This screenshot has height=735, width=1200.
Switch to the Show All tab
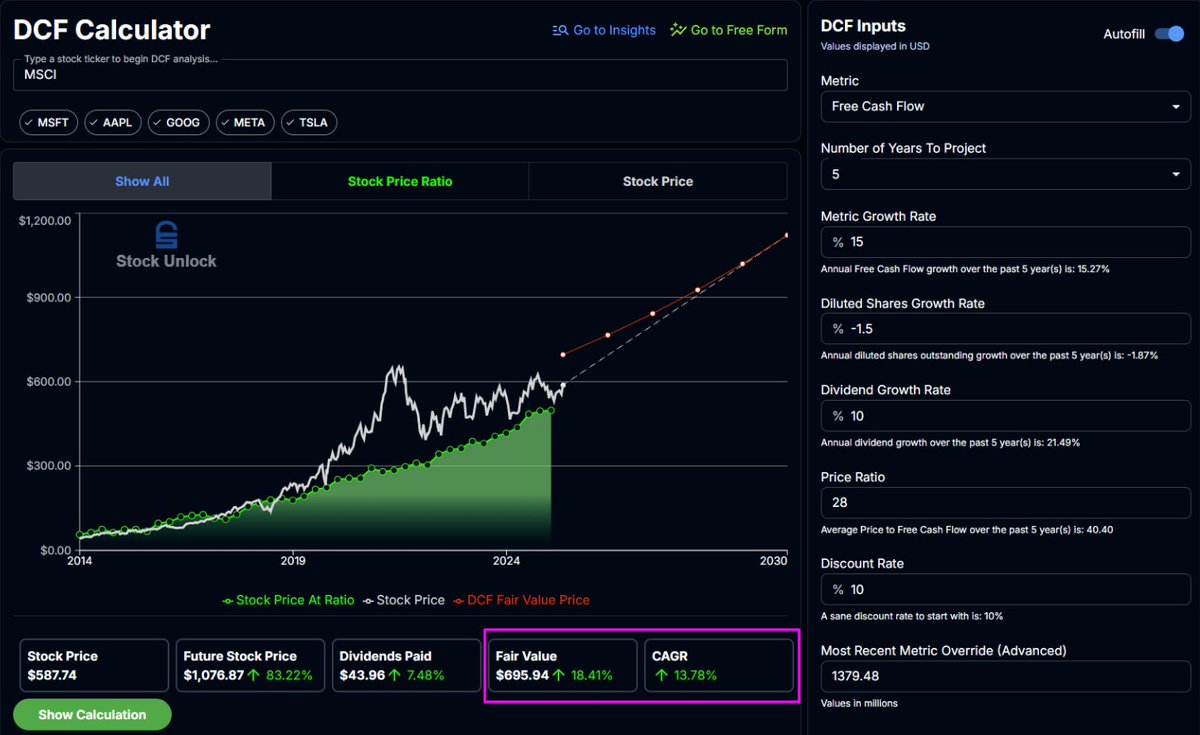tap(142, 181)
